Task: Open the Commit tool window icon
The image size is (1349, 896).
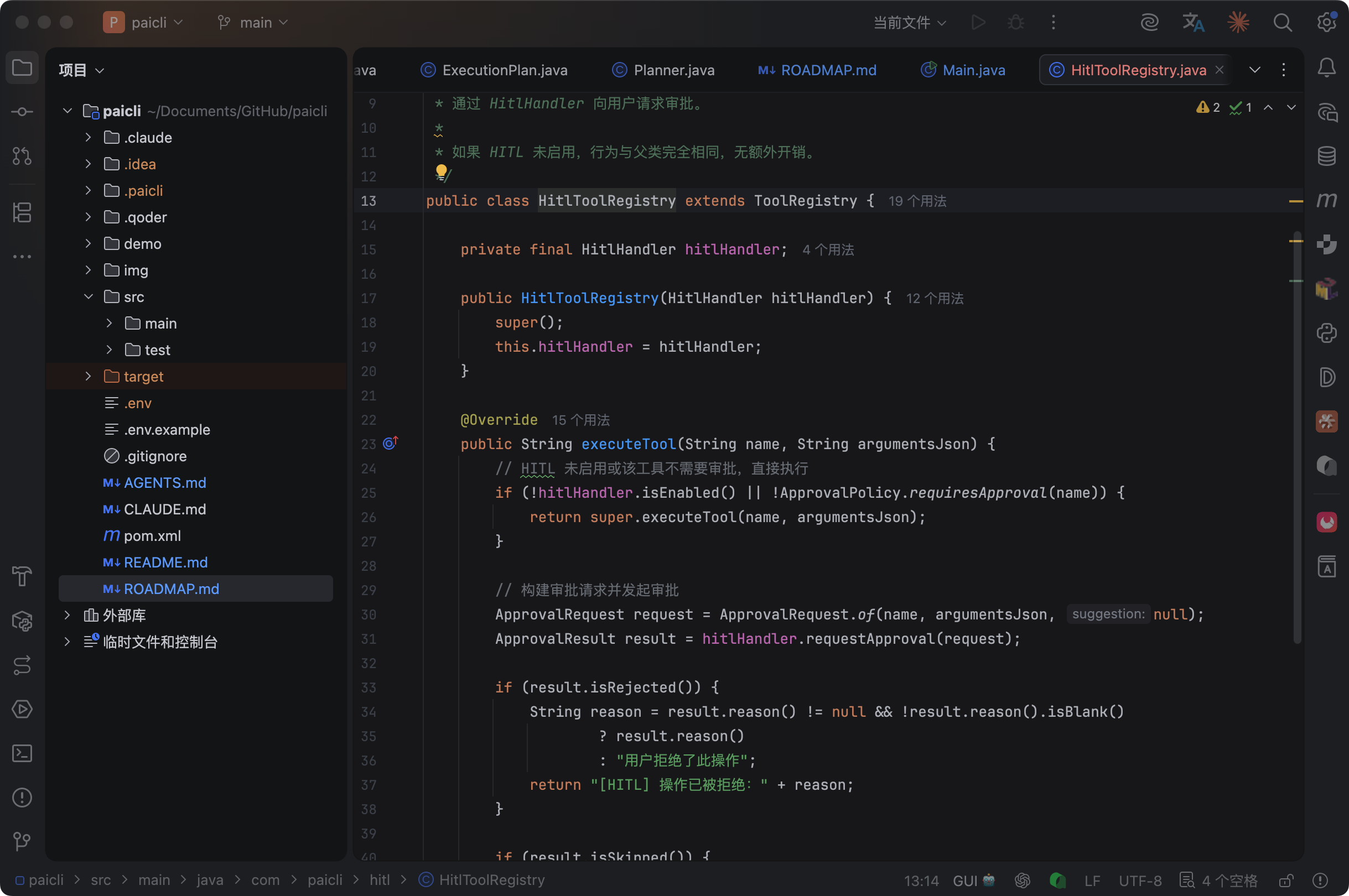Action: point(22,112)
